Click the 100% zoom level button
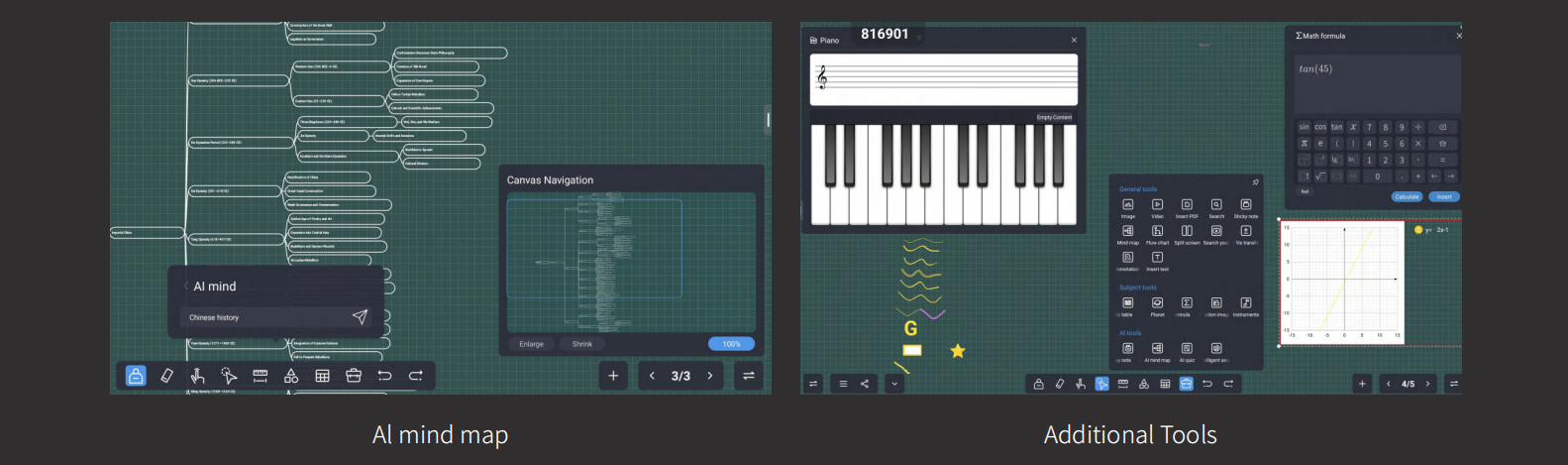 pyautogui.click(x=731, y=344)
